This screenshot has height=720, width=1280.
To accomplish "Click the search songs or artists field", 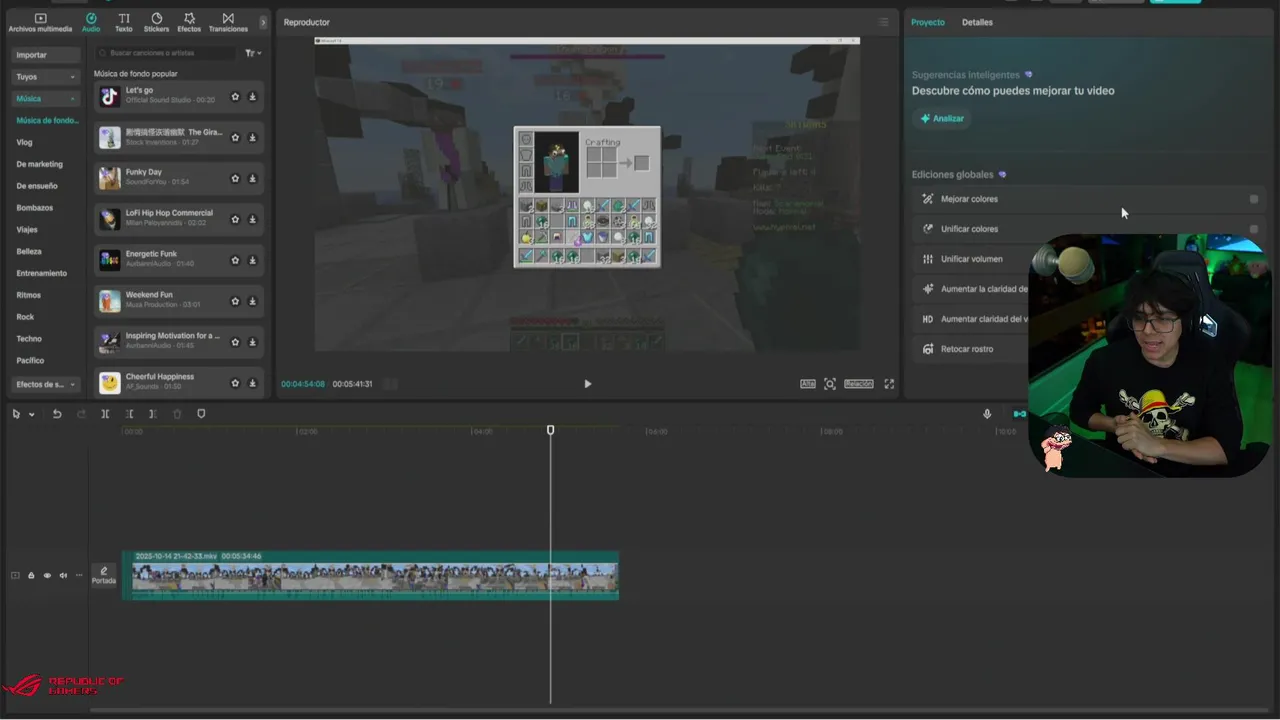I will coord(166,53).
